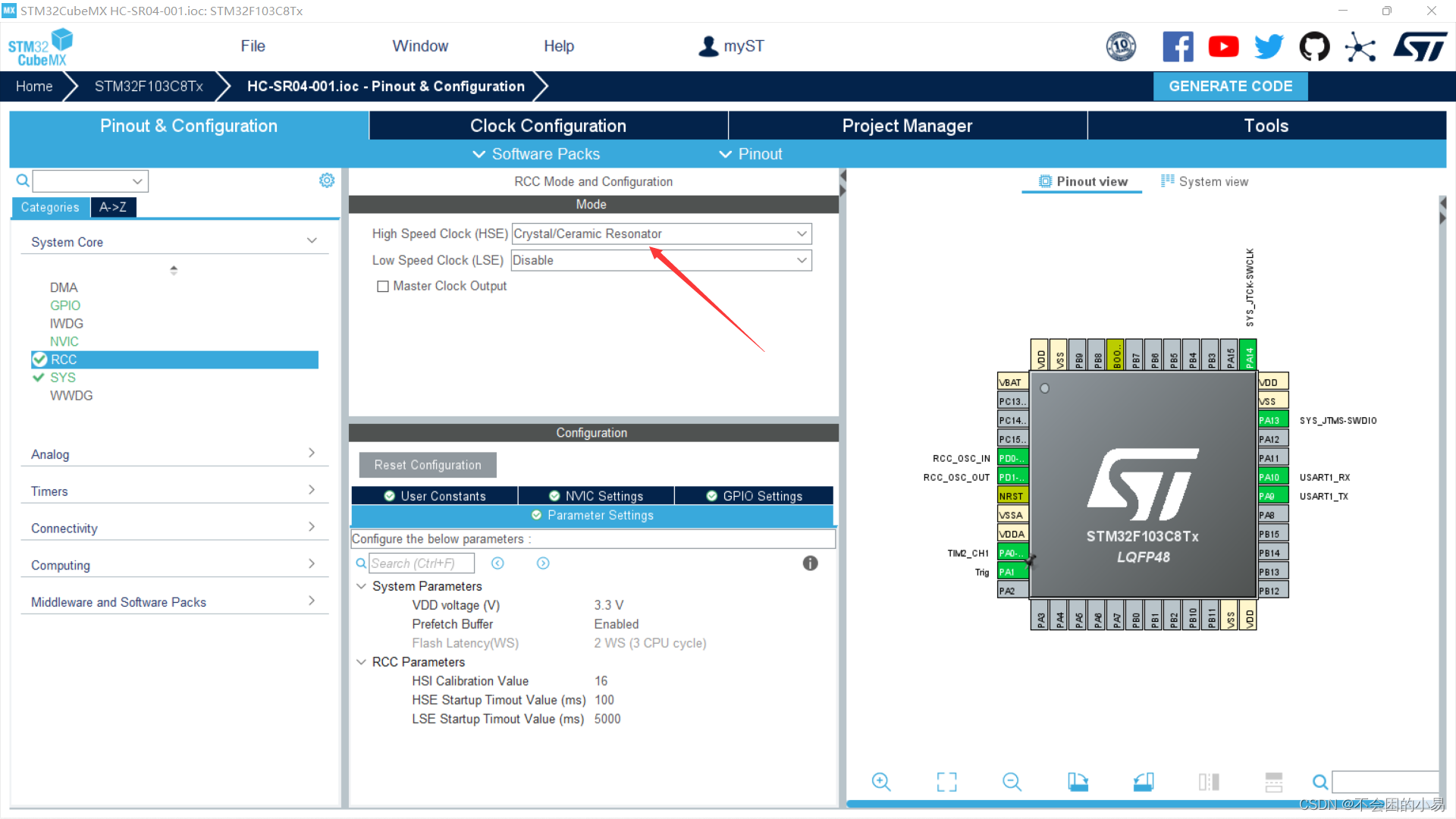Open the GitHub icon link

pyautogui.click(x=1314, y=47)
